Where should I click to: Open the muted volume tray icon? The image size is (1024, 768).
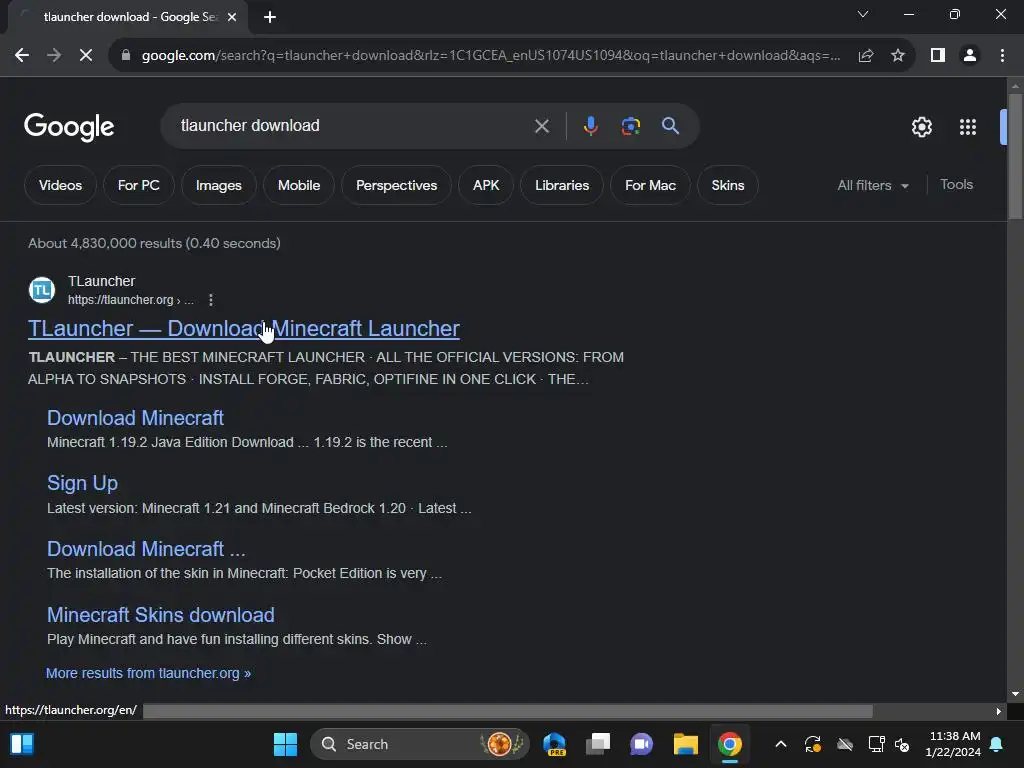click(x=902, y=744)
